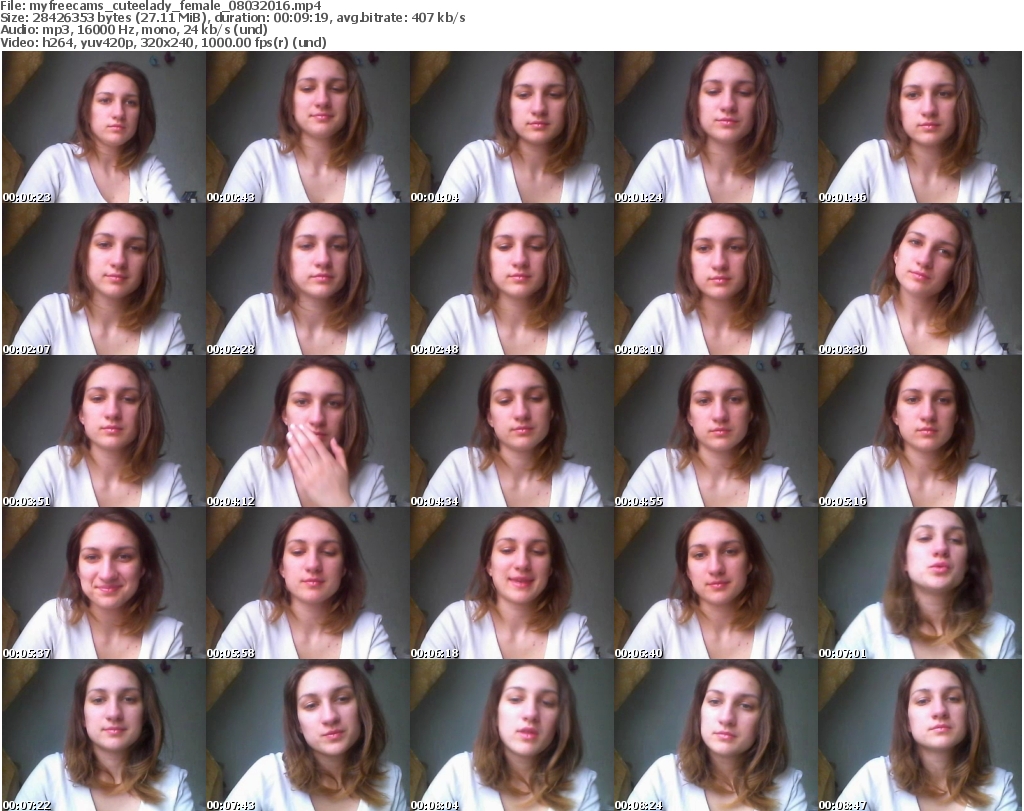Open the thumbnail at 00:06:18
The height and width of the screenshot is (811, 1024).
(511, 584)
